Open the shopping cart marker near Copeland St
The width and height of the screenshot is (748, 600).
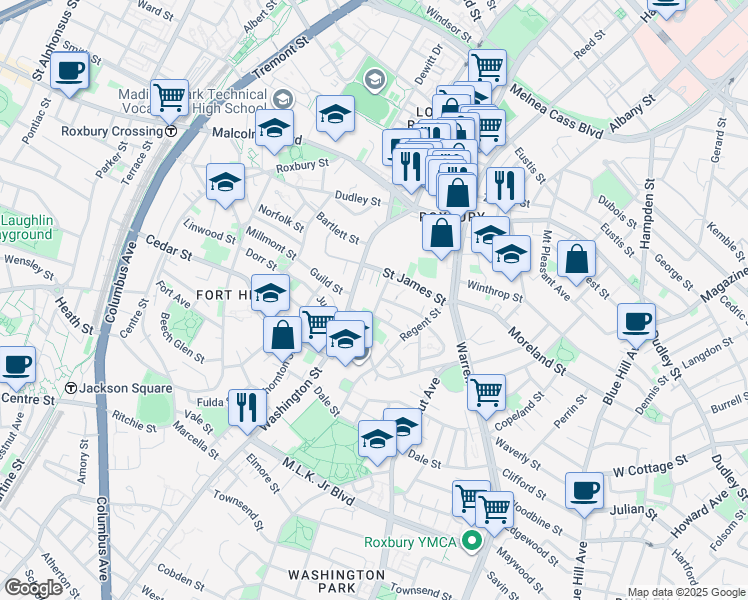(486, 392)
